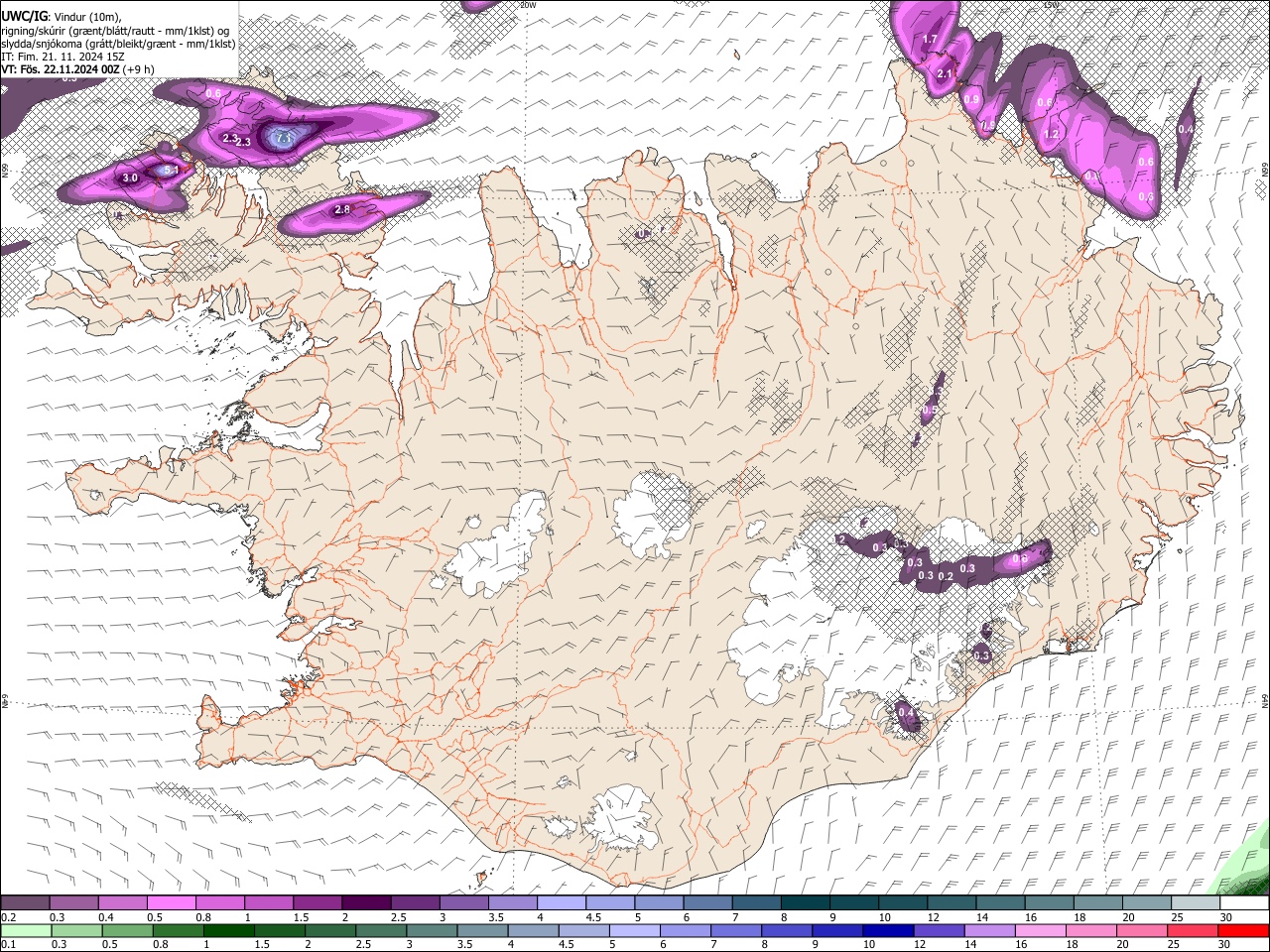
Task: Click the 5.1 precipitation value on the map
Action: [171, 171]
